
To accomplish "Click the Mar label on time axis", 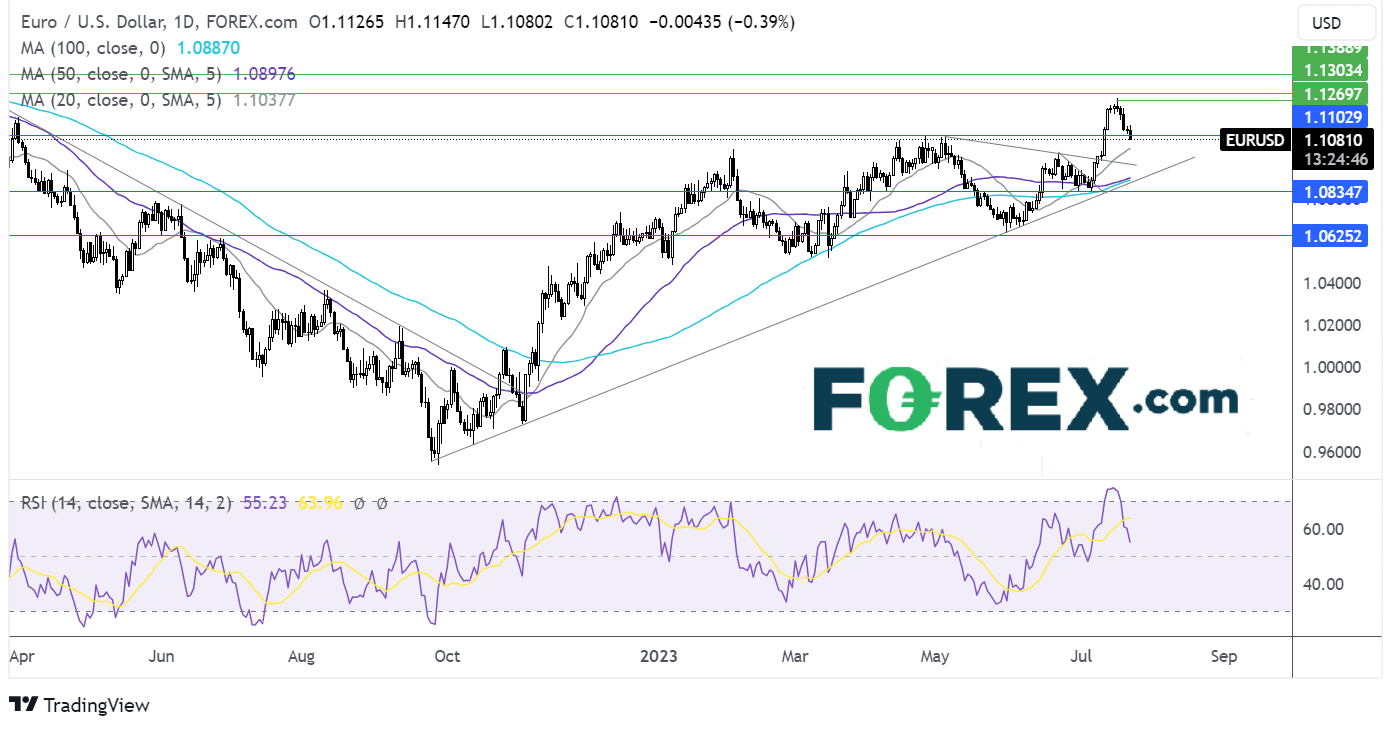I will pos(794,657).
